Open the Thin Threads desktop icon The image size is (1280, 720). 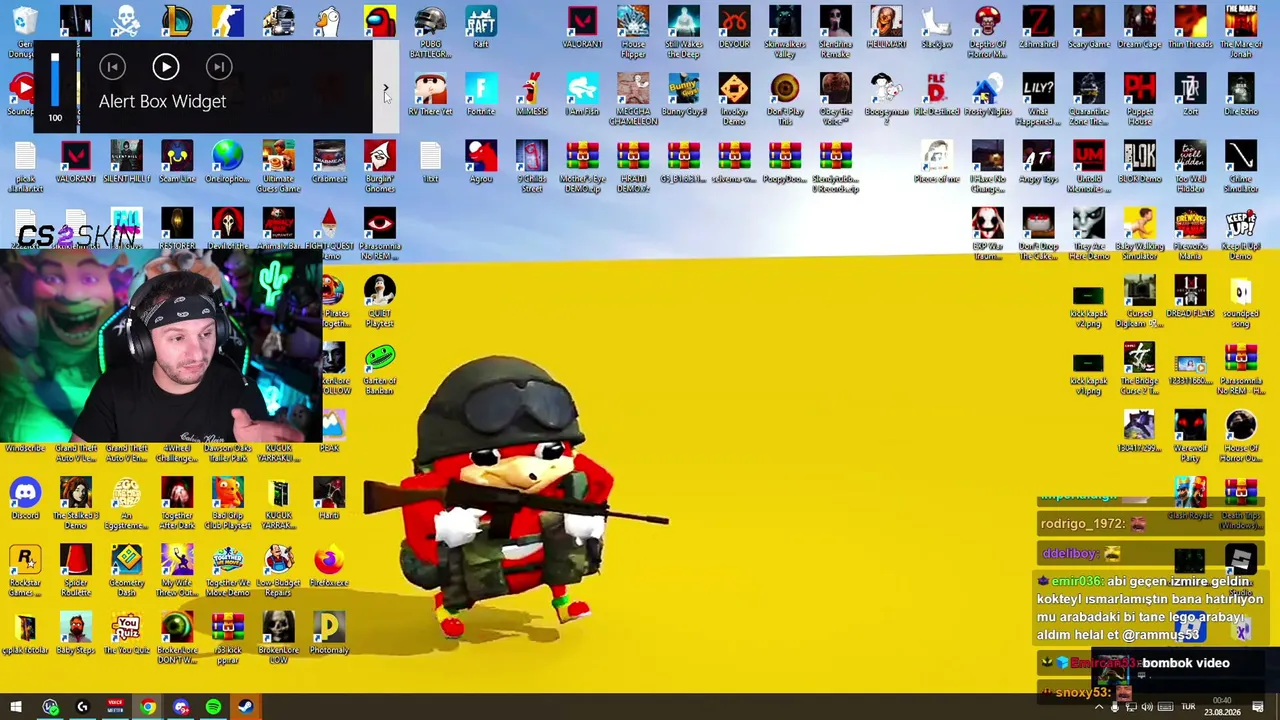tap(1190, 28)
